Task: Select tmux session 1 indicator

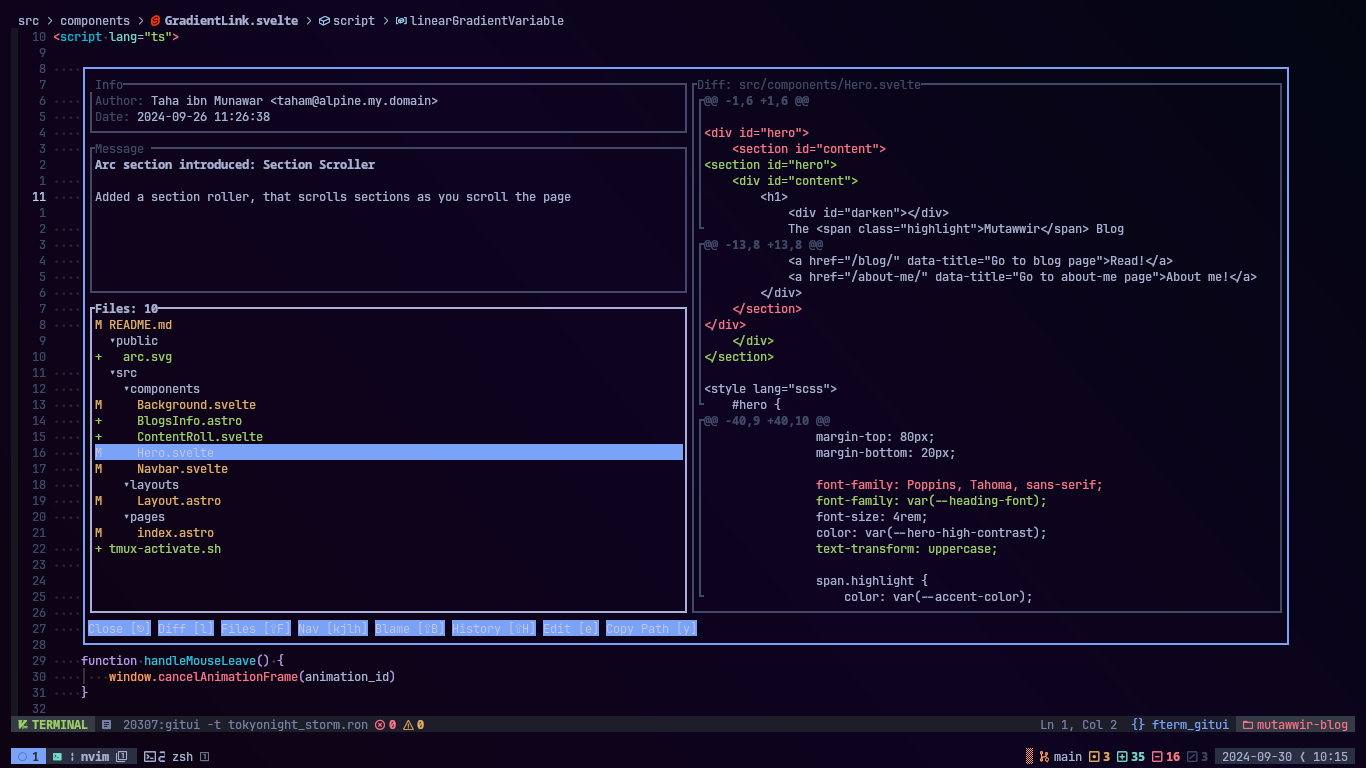Action: (29, 757)
